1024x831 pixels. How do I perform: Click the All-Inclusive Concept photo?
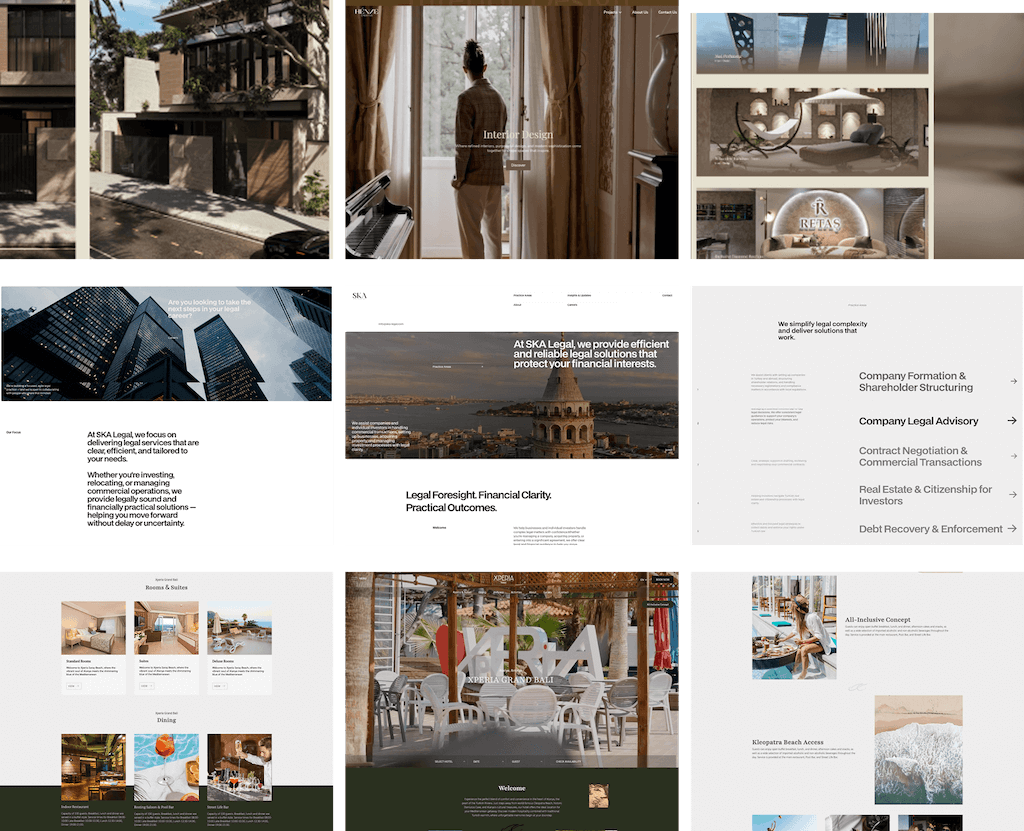coord(794,627)
